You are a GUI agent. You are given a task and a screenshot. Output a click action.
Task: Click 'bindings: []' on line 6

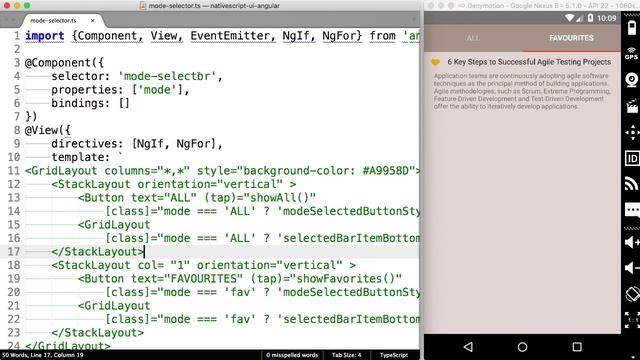pyautogui.click(x=90, y=103)
